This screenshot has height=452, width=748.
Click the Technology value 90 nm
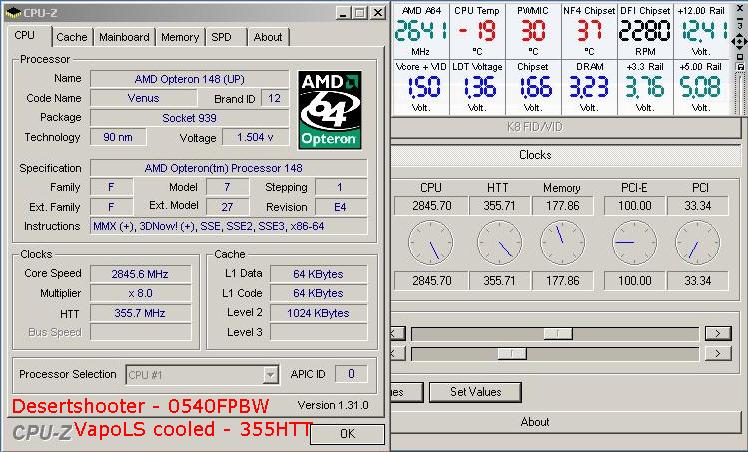(118, 137)
